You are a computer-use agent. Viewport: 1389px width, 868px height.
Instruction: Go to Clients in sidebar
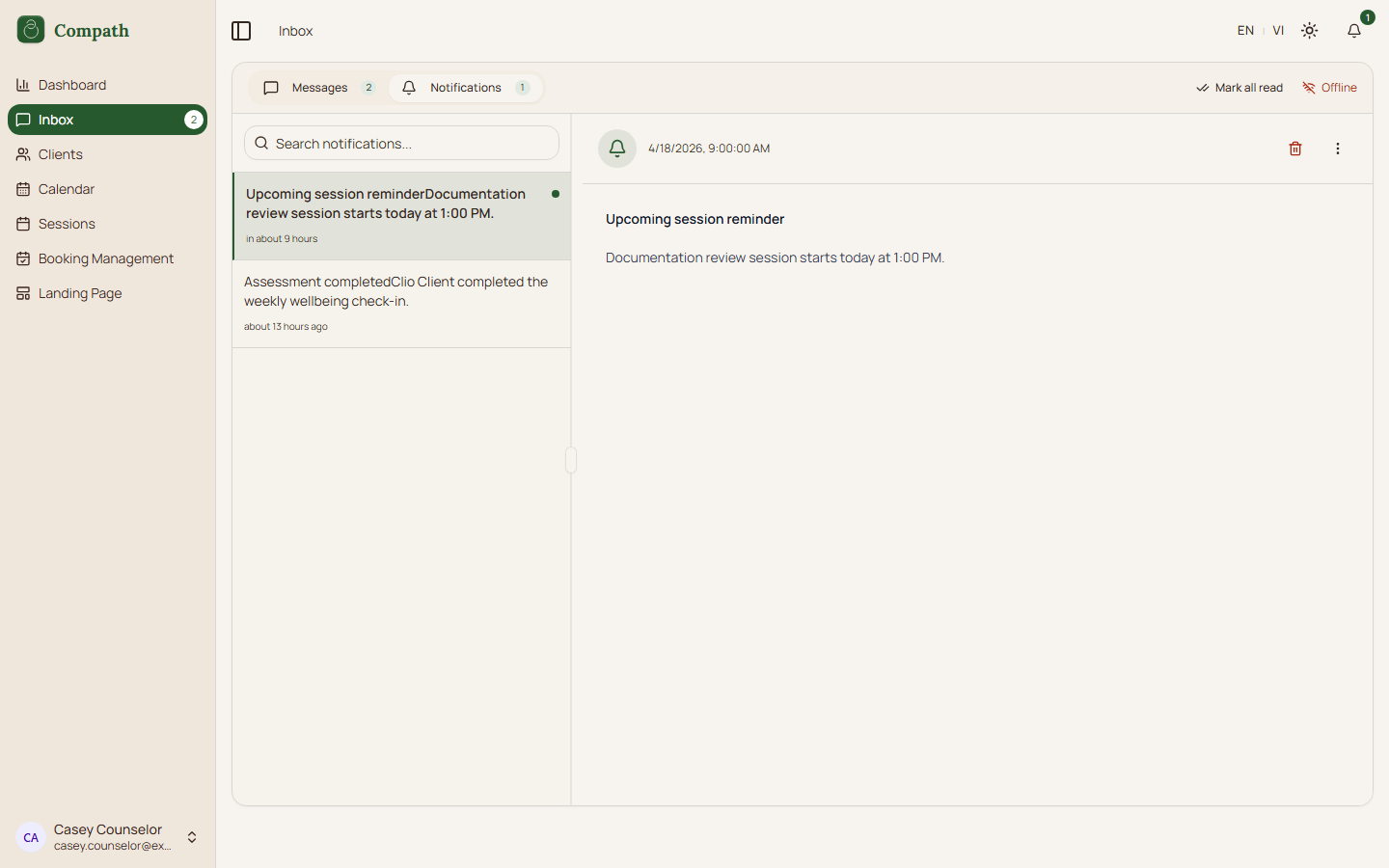point(61,154)
